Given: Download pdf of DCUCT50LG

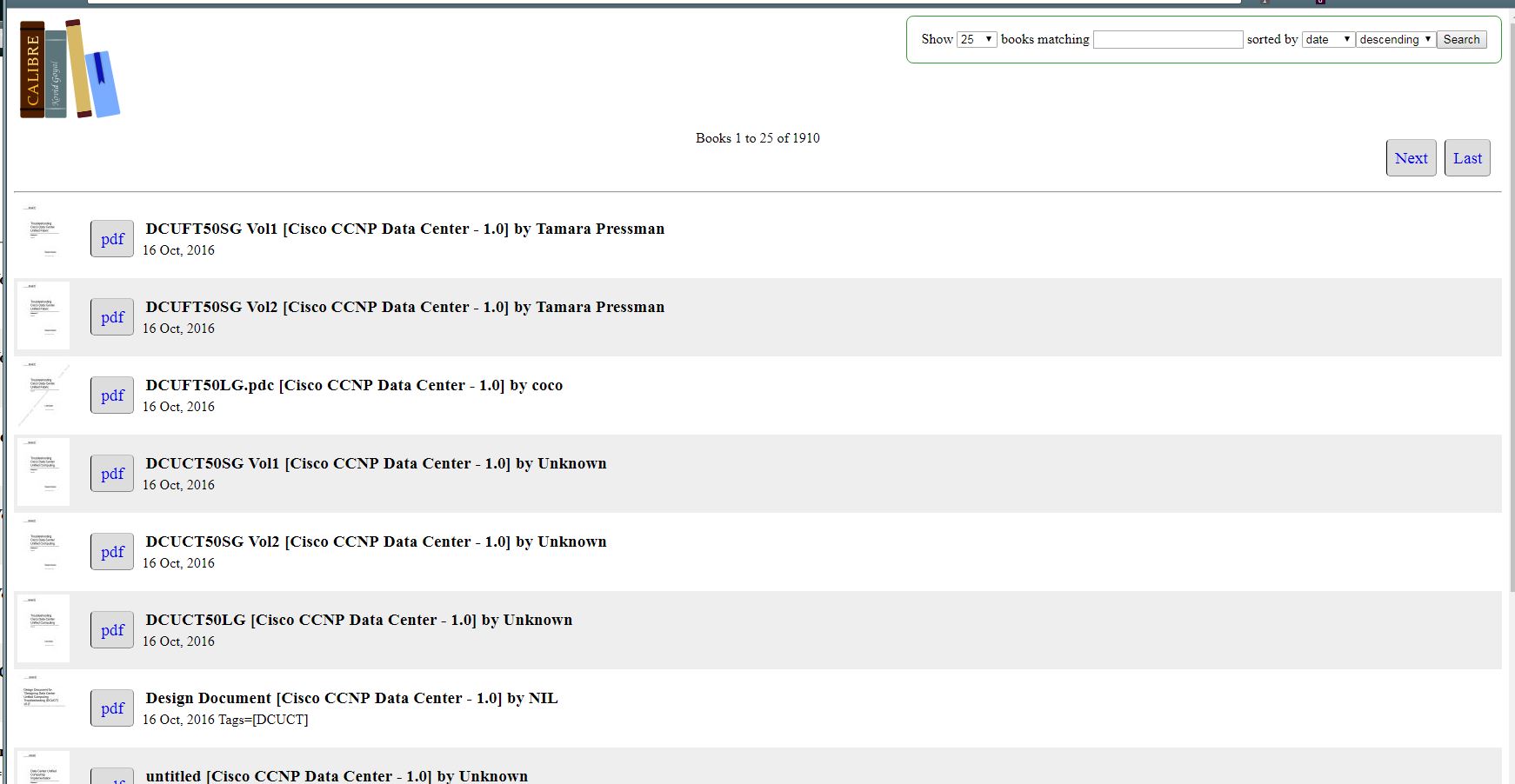Looking at the screenshot, I should [x=112, y=630].
